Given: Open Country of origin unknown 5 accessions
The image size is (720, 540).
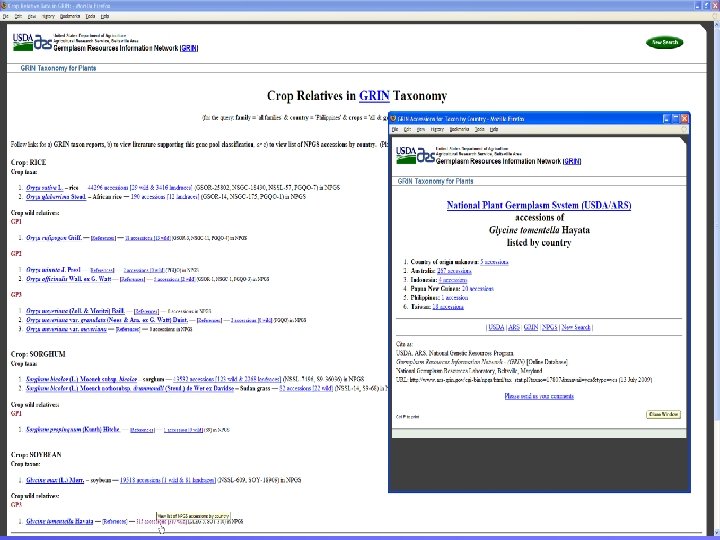Looking at the screenshot, I should [494, 262].
